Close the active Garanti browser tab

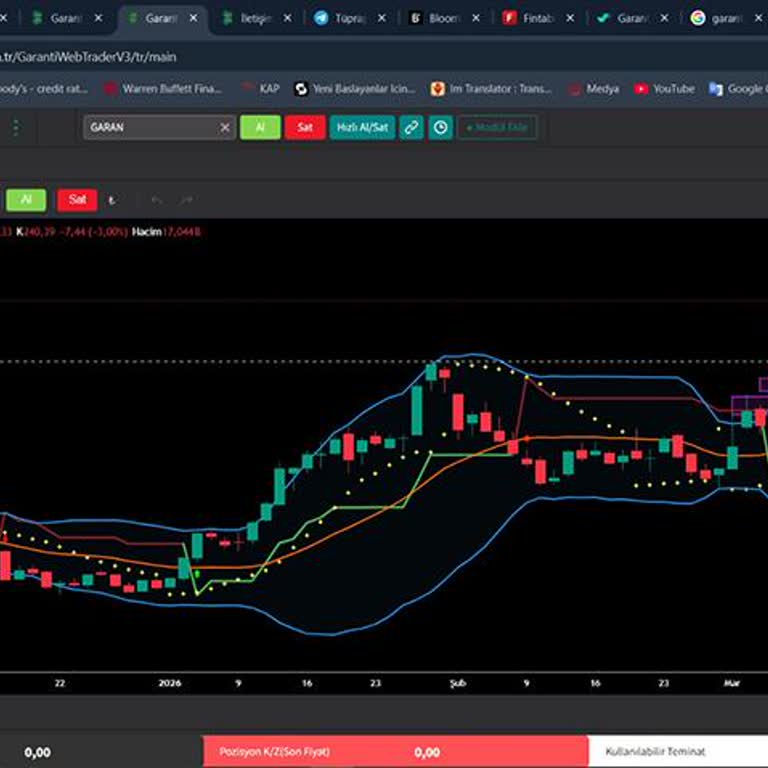click(x=194, y=19)
